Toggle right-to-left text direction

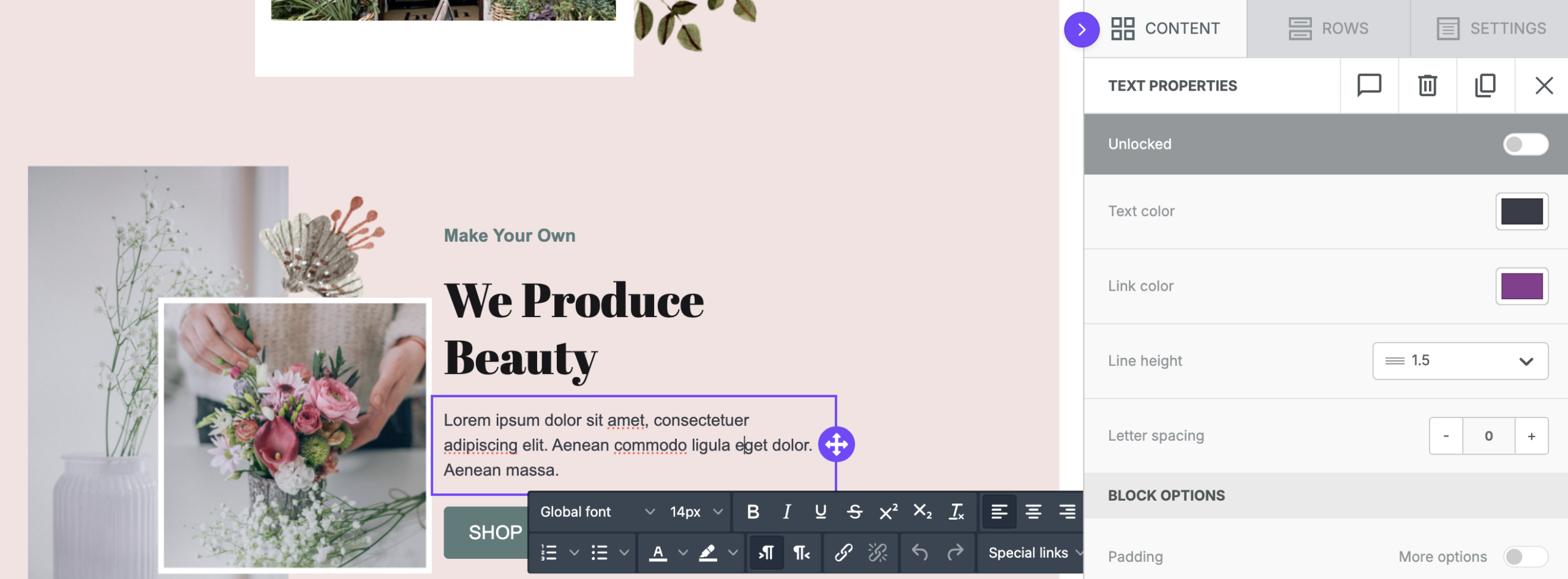pyautogui.click(x=801, y=553)
